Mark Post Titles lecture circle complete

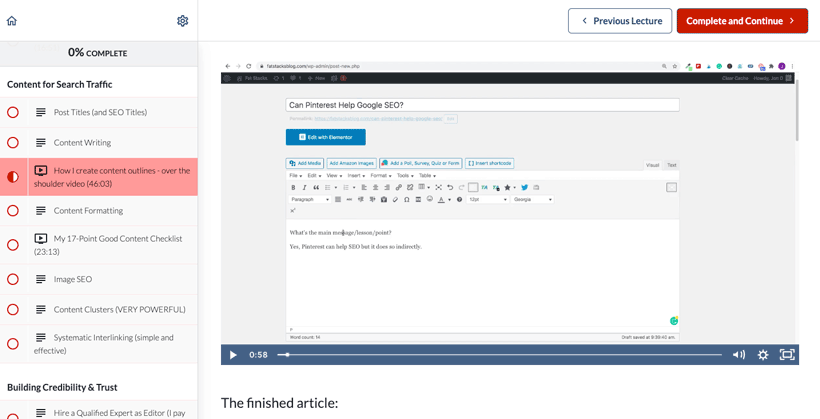pos(13,113)
